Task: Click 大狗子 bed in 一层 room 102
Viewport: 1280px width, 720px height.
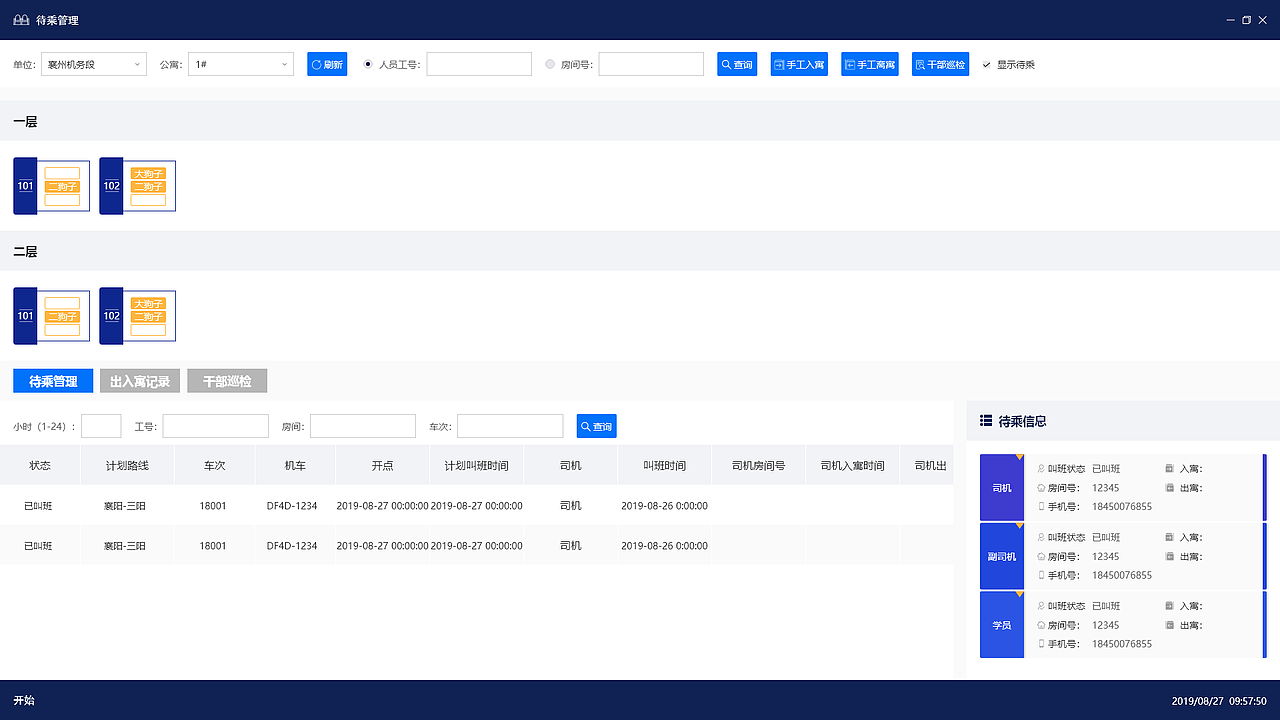Action: tap(148, 173)
